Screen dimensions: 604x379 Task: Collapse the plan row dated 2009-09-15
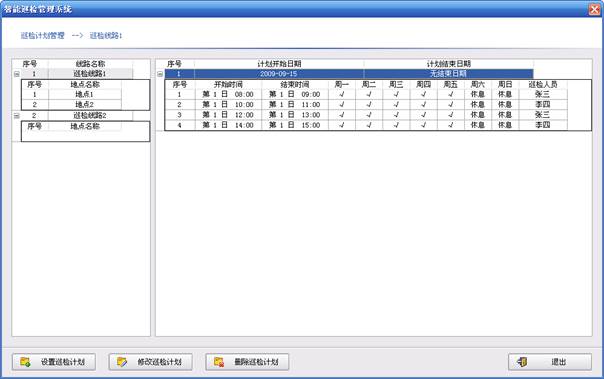160,74
